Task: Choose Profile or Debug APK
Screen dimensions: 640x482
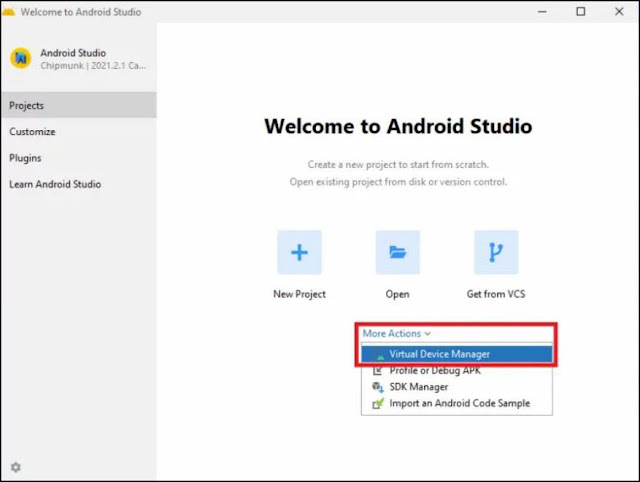Action: pos(457,371)
